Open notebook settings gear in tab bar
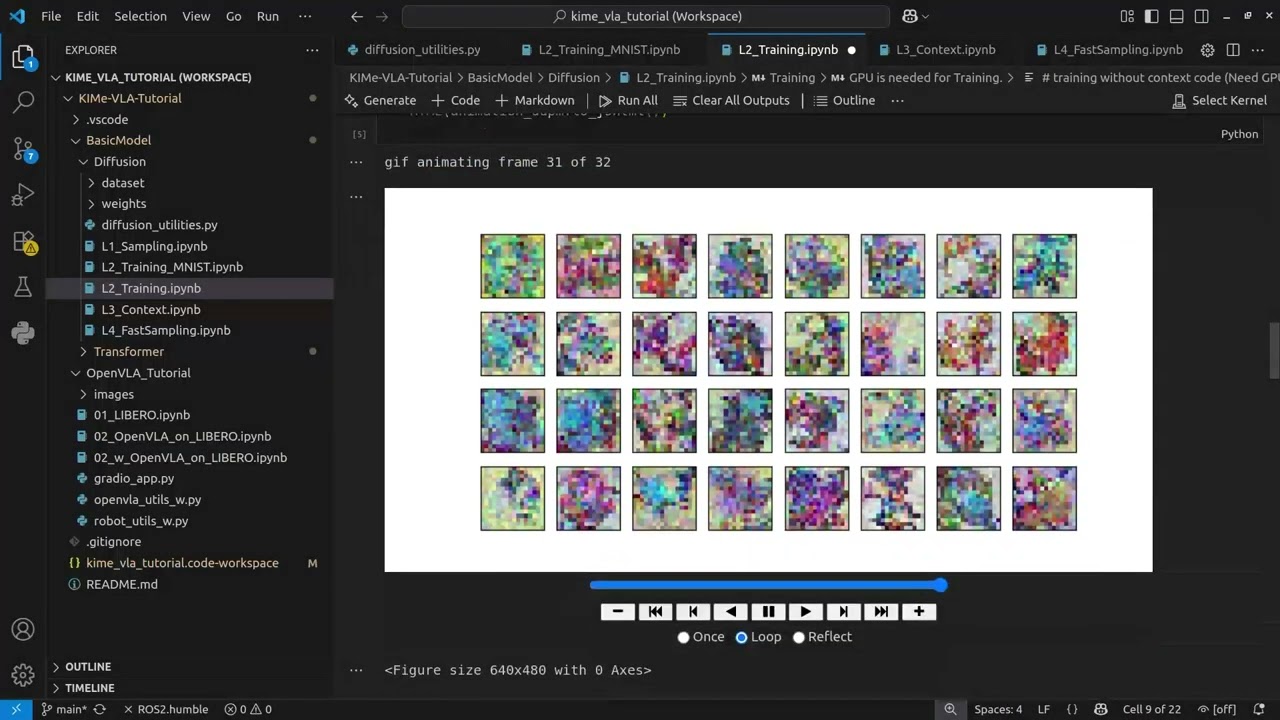 1207,50
